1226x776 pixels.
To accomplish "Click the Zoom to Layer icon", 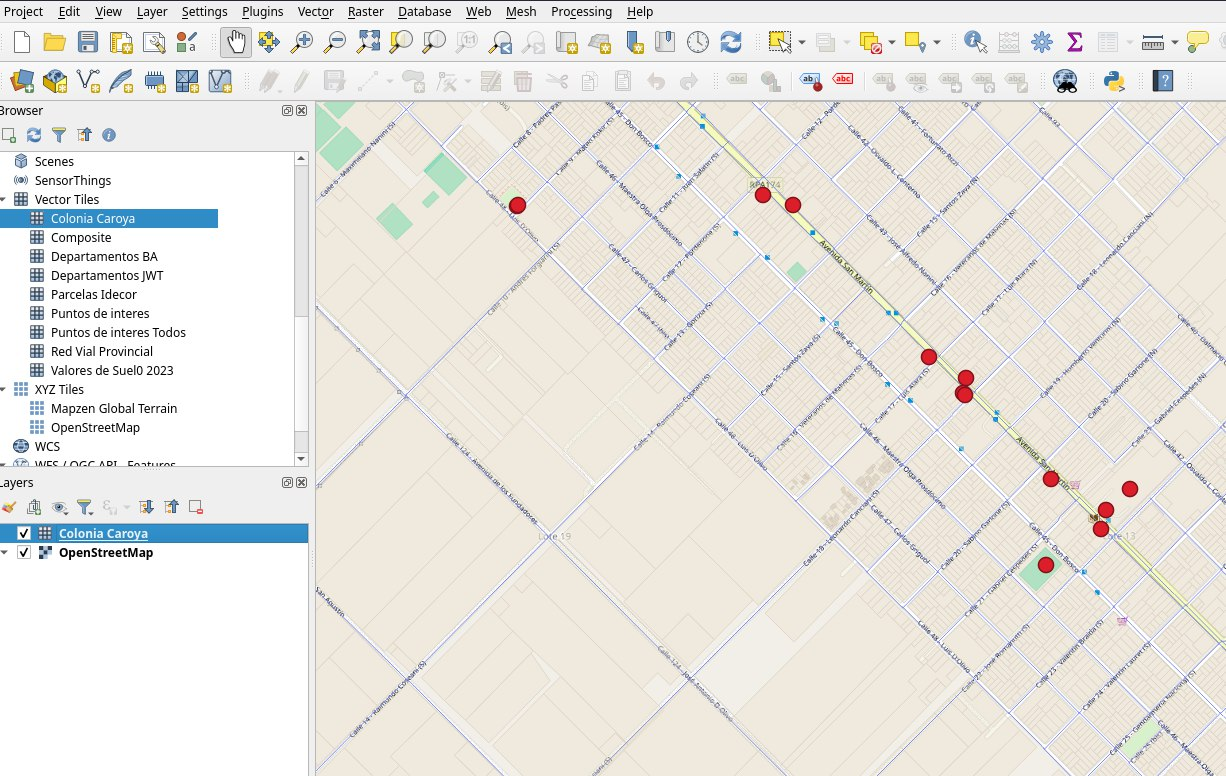I will (x=434, y=42).
